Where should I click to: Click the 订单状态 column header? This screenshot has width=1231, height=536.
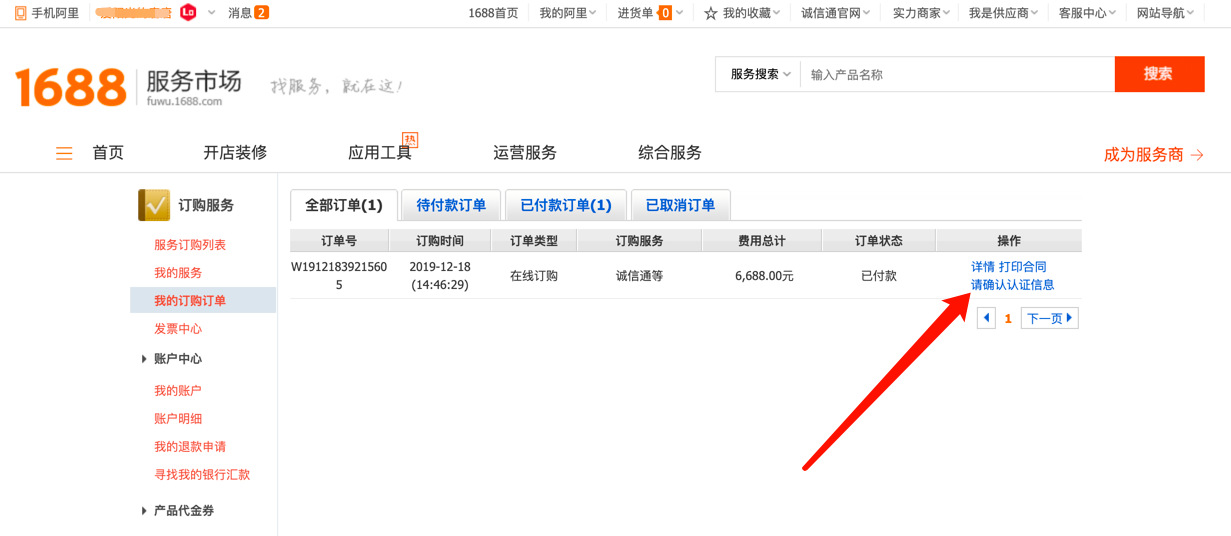point(879,241)
